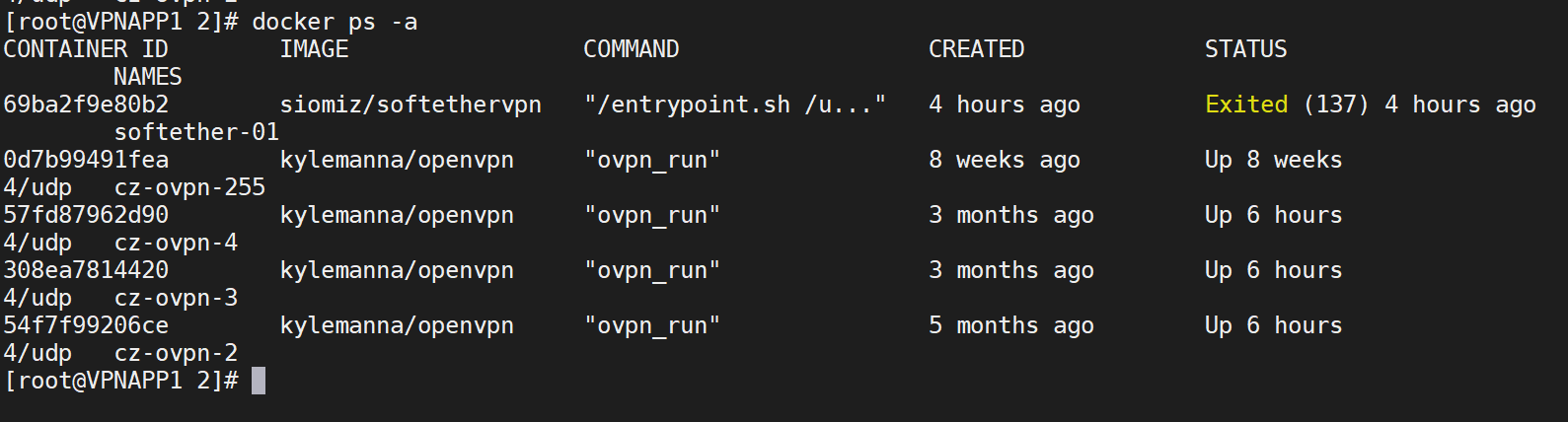Click the COMMAND column header

(x=632, y=49)
